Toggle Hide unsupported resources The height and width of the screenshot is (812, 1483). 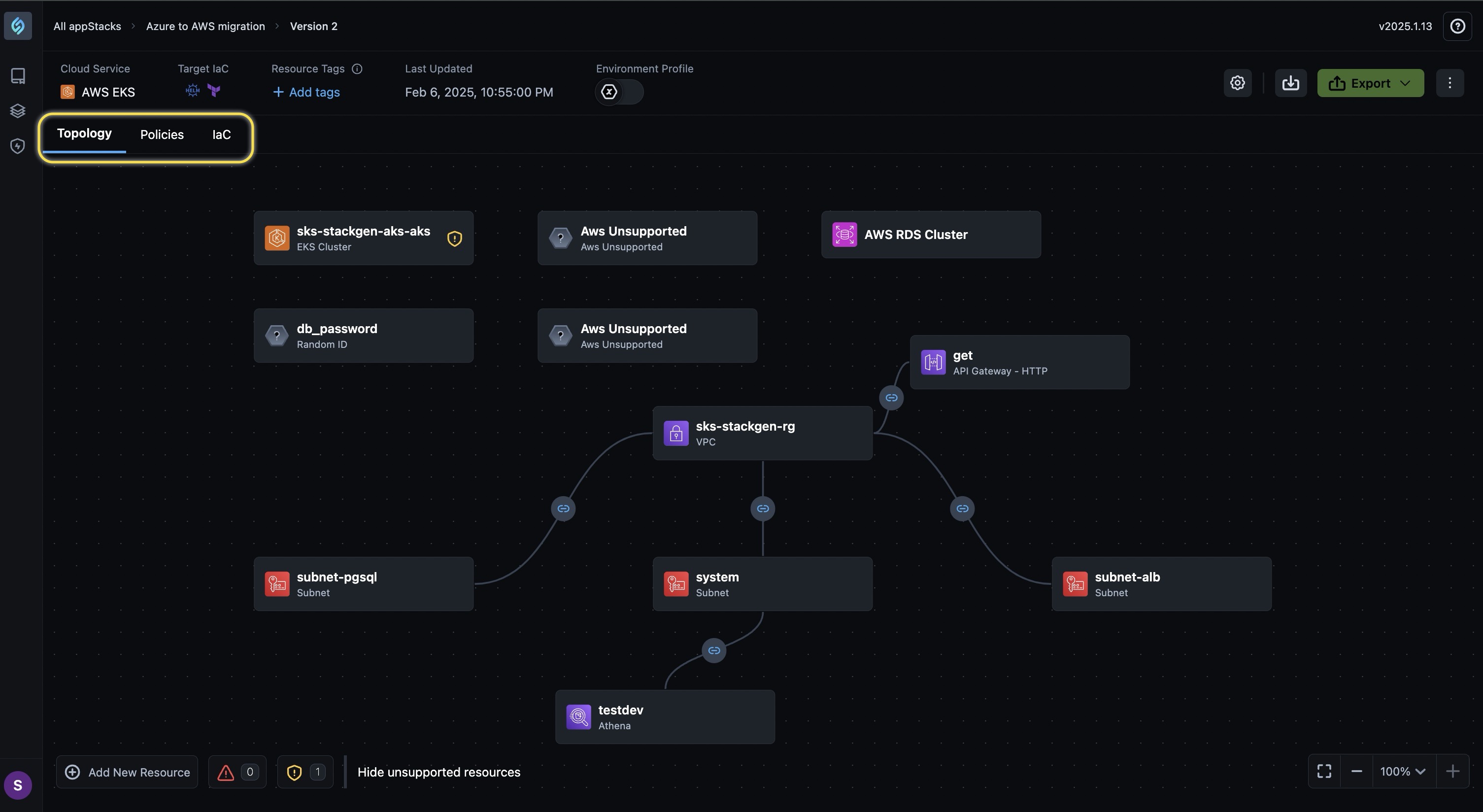pos(438,772)
